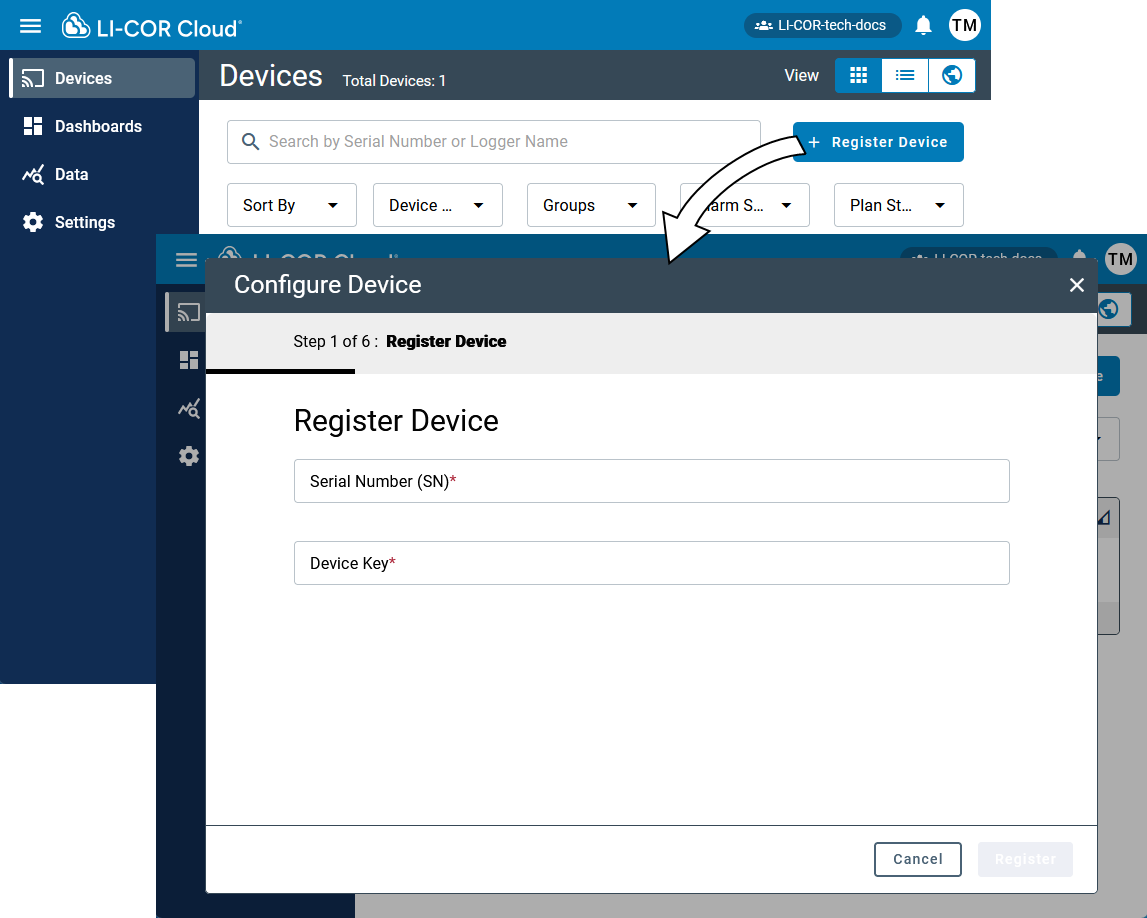This screenshot has width=1147, height=918.
Task: Select the LI-COR-tech-docs organization chip
Action: tap(822, 26)
